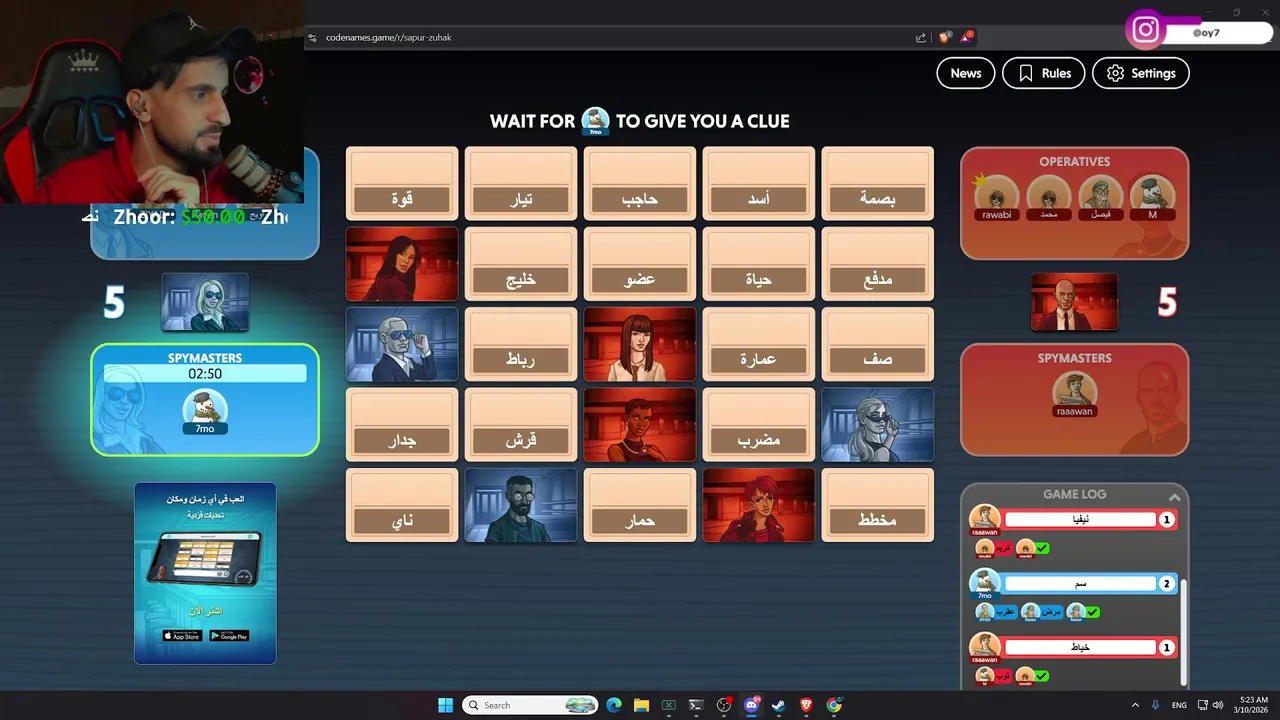Viewport: 1280px width, 720px height.
Task: Open Google Chrome from the taskbar
Action: pos(834,705)
